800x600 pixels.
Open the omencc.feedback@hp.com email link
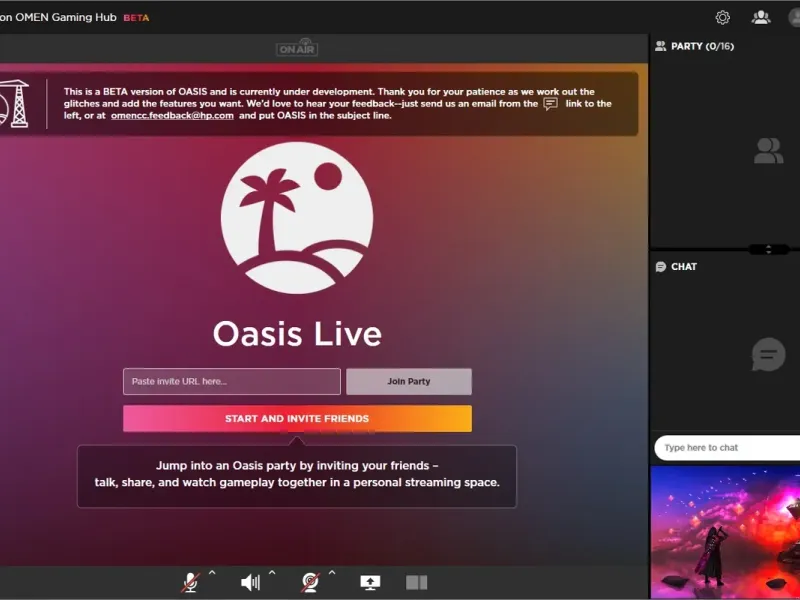tap(172, 115)
